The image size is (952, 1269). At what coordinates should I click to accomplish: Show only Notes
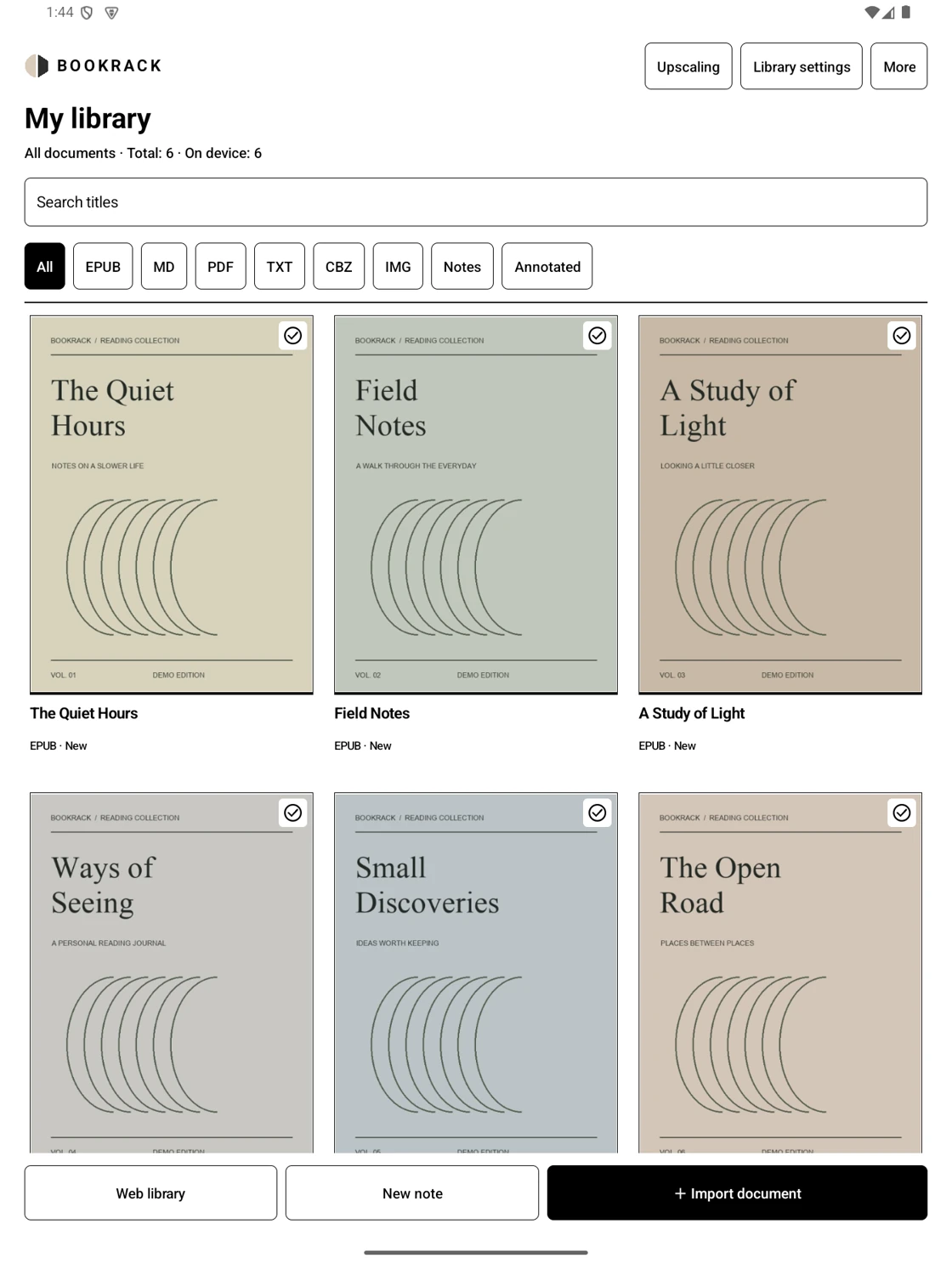(x=462, y=266)
